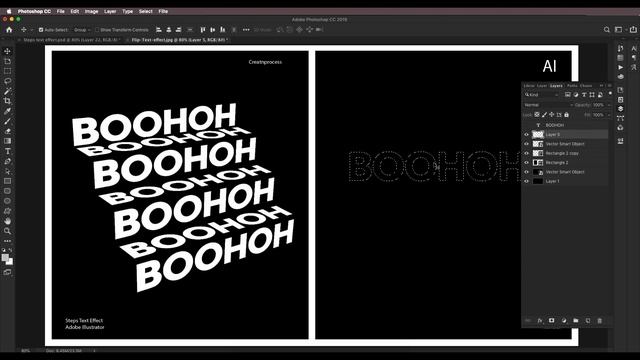The image size is (640, 360).
Task: Click the Align top edges icon
Action: point(203,30)
